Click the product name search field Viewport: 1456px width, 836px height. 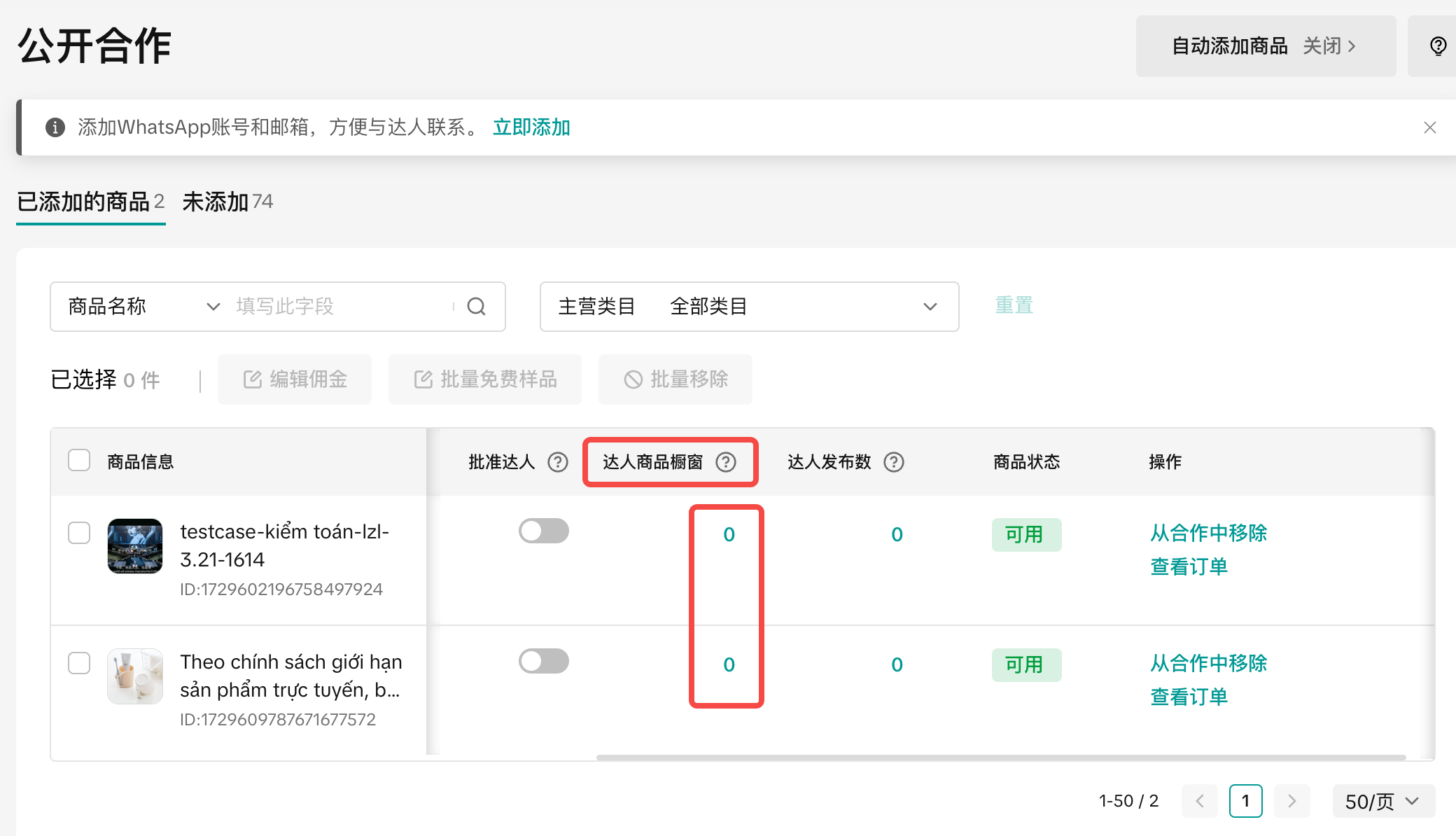tap(343, 307)
